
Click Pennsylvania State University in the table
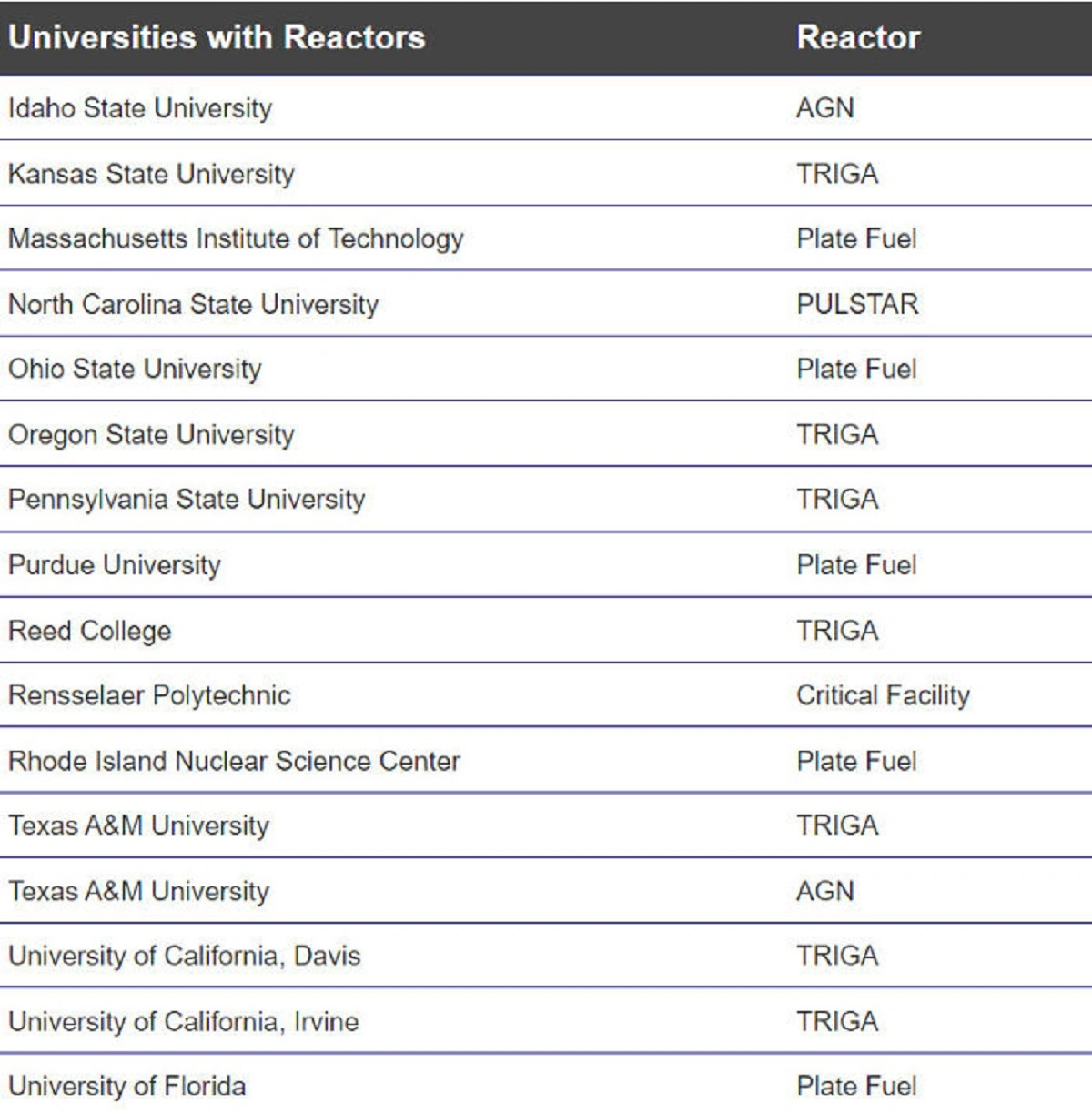(187, 499)
